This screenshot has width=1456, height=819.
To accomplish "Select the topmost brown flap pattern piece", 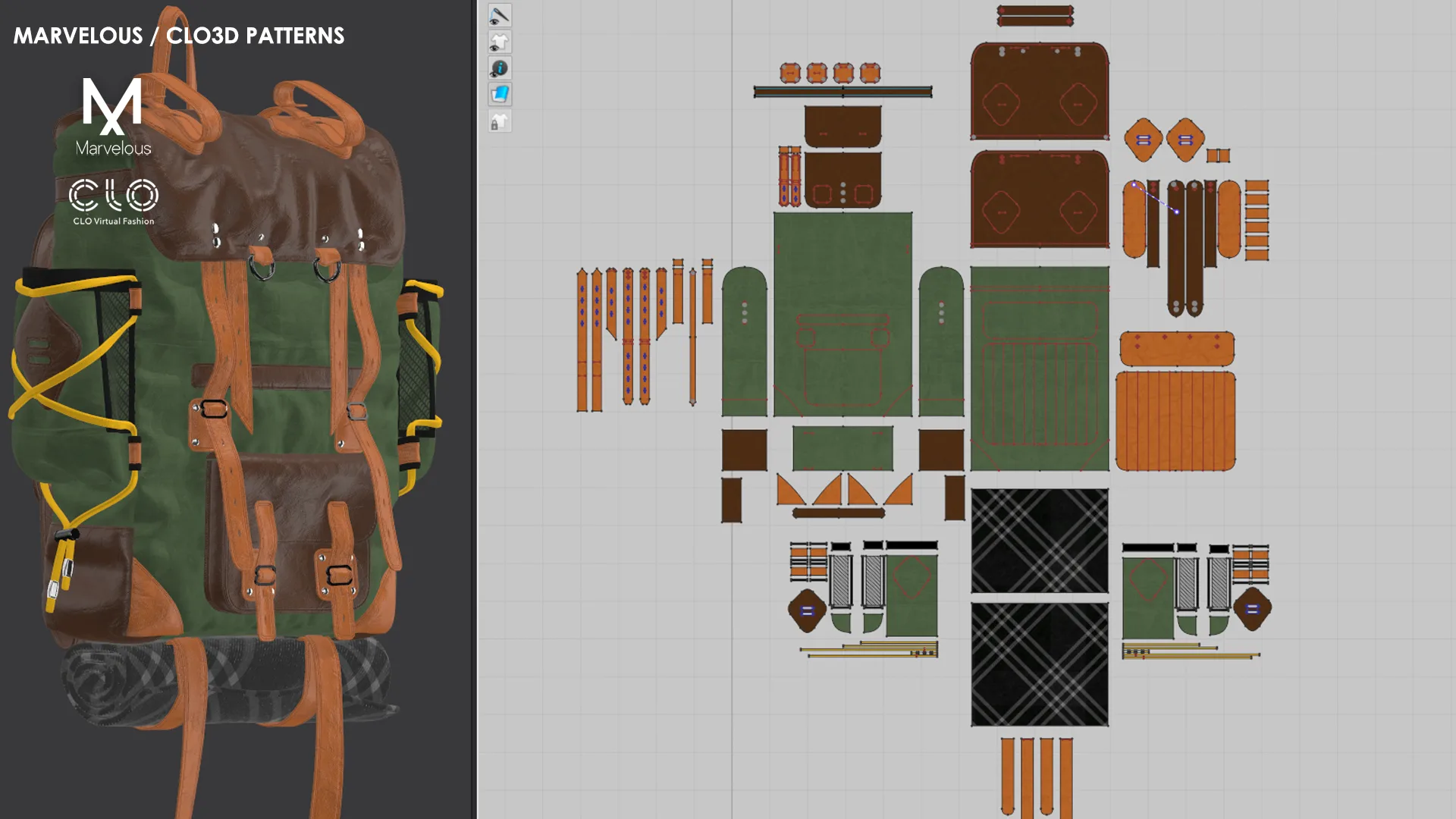I will (1039, 91).
